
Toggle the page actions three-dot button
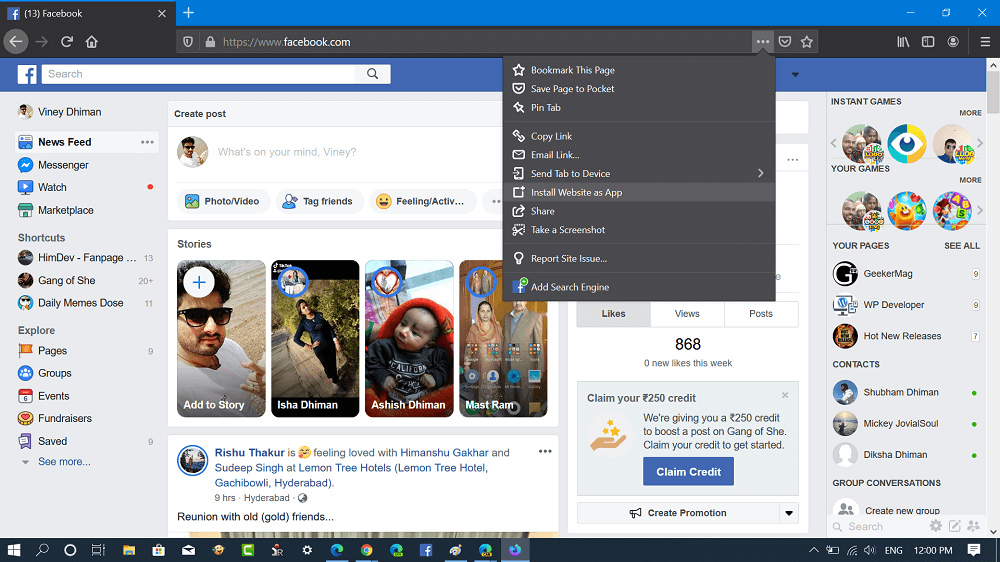(763, 42)
